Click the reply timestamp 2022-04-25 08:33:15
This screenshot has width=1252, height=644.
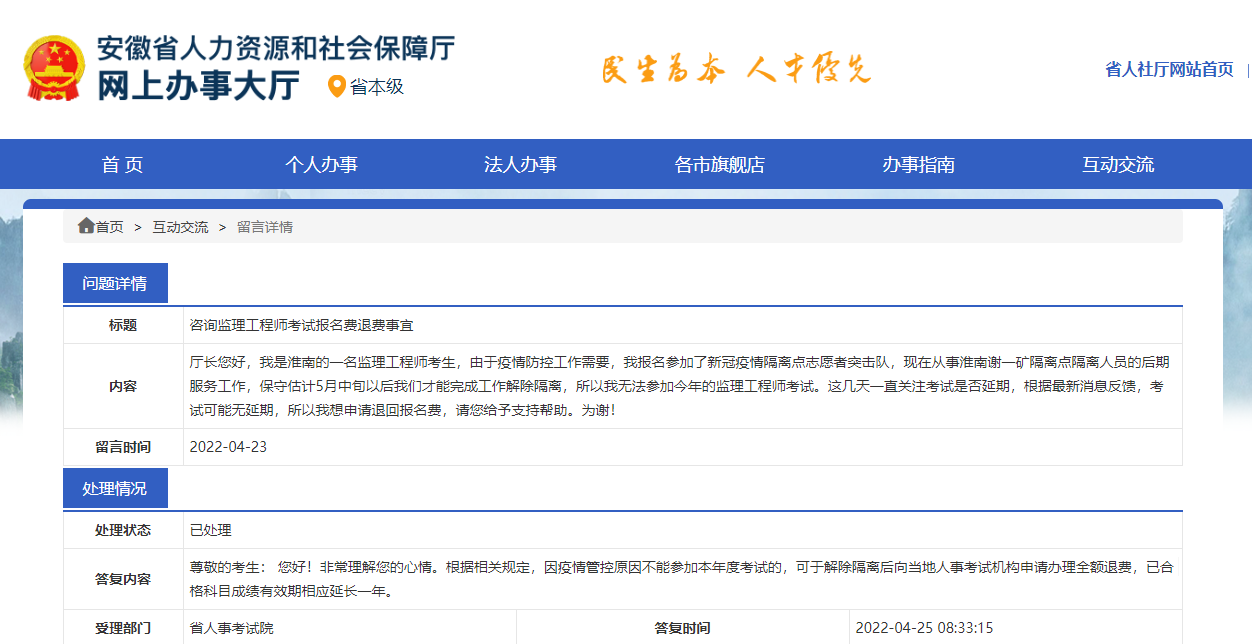924,628
